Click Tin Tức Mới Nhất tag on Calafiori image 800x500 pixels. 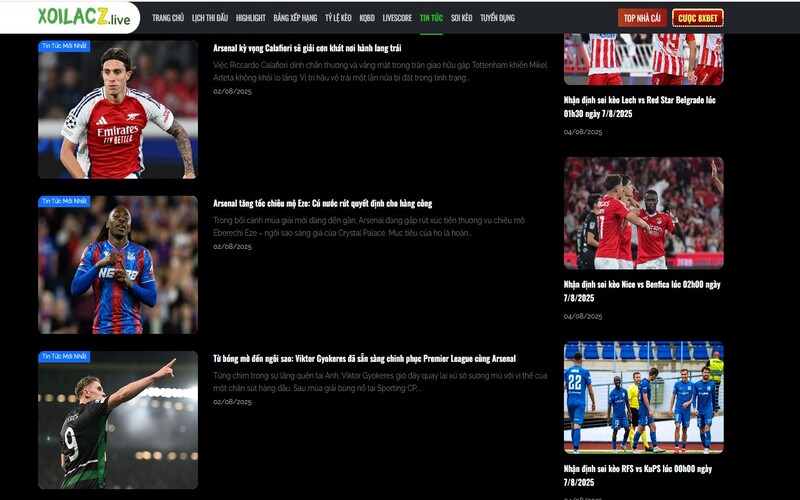coord(64,46)
